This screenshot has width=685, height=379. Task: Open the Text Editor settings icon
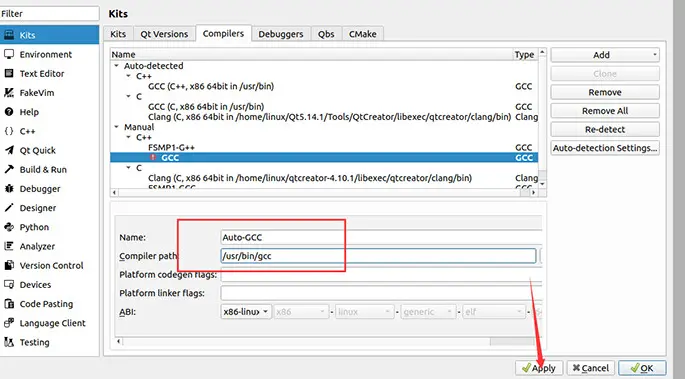(x=9, y=73)
